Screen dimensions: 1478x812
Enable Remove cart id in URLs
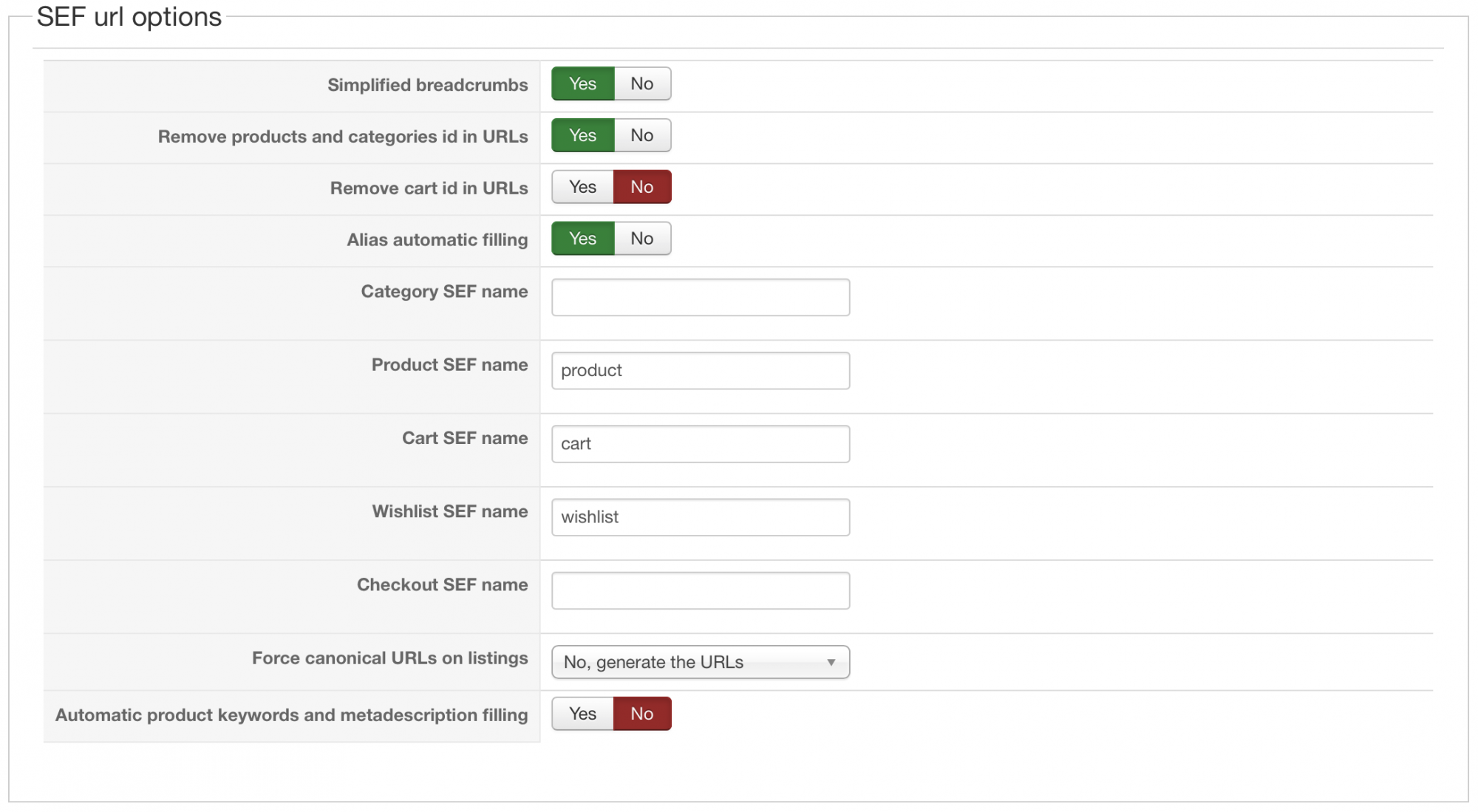pyautogui.click(x=582, y=187)
